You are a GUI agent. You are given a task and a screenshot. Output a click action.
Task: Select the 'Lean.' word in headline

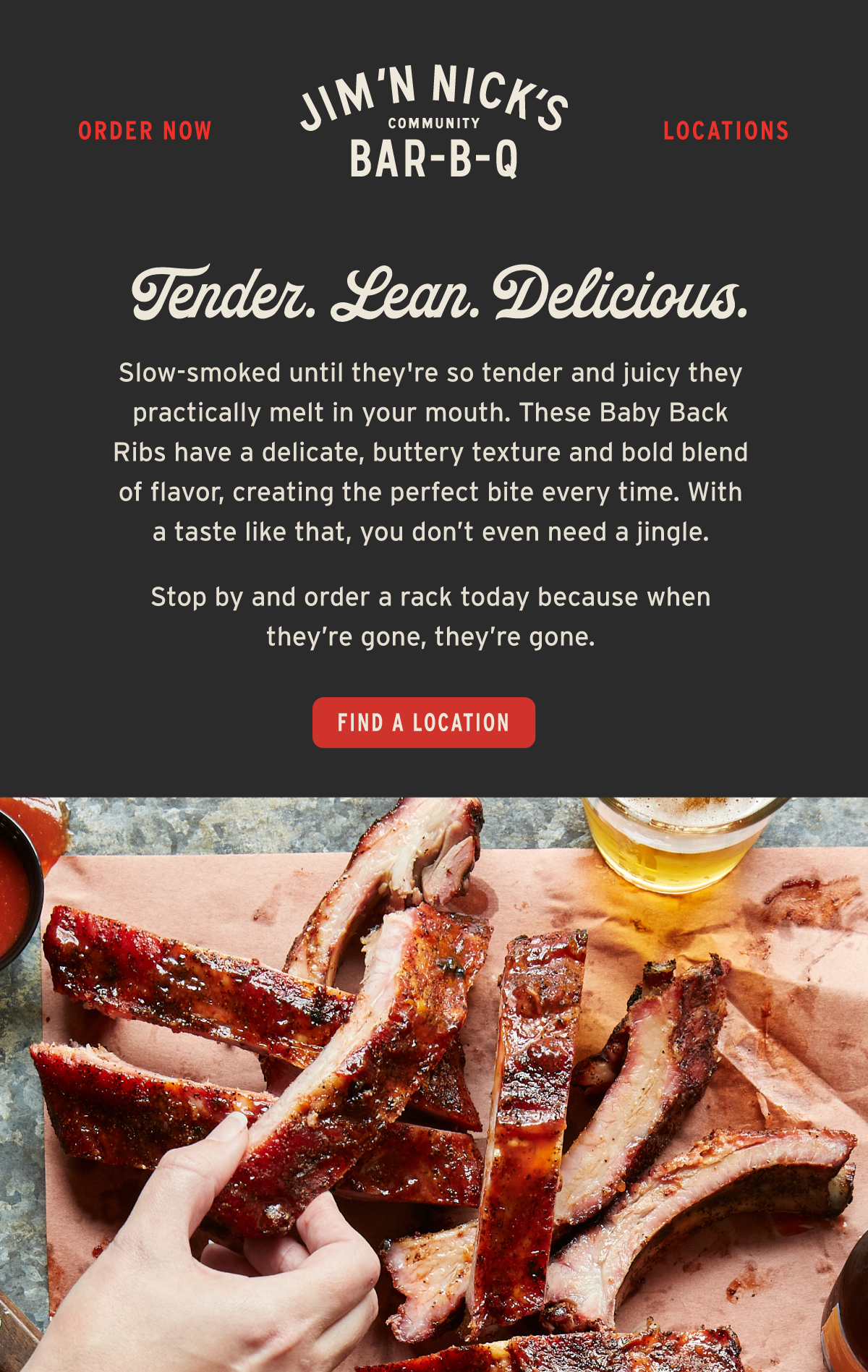pos(405,294)
